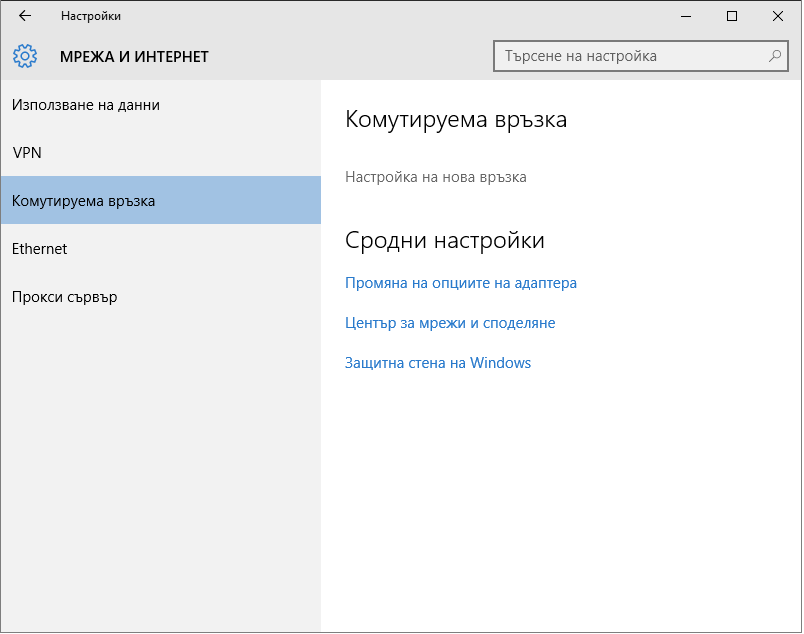Open 'Използване на данни' section
The width and height of the screenshot is (804, 634).
click(160, 105)
